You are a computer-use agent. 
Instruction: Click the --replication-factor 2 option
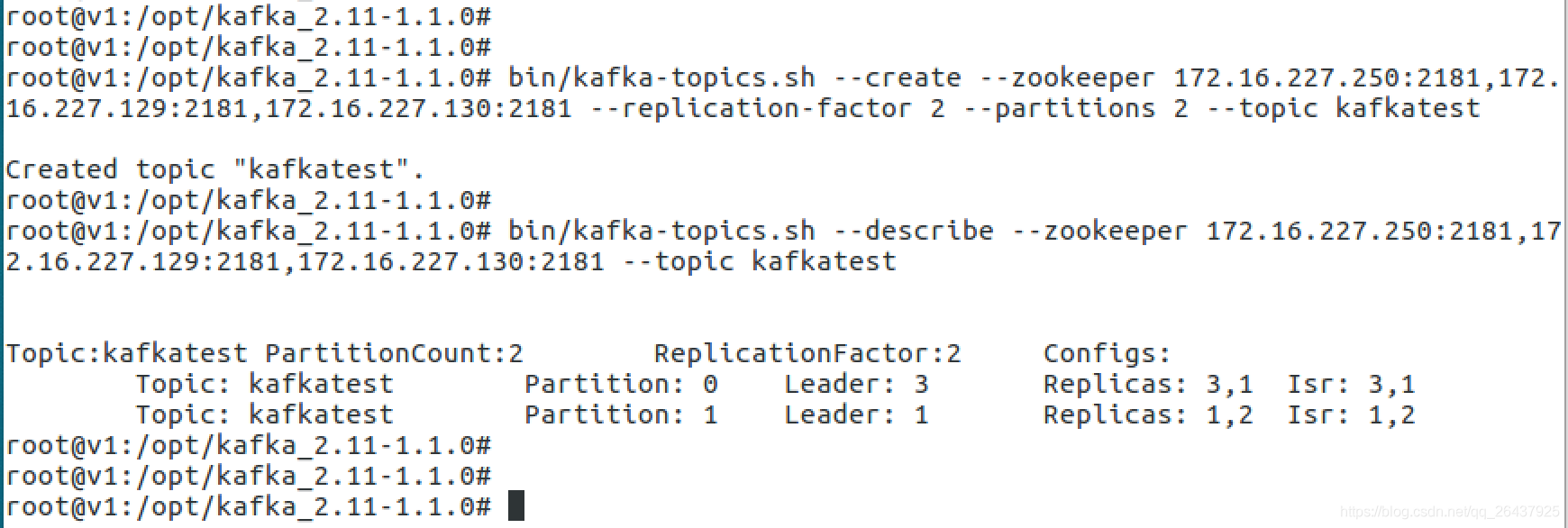click(x=783, y=108)
